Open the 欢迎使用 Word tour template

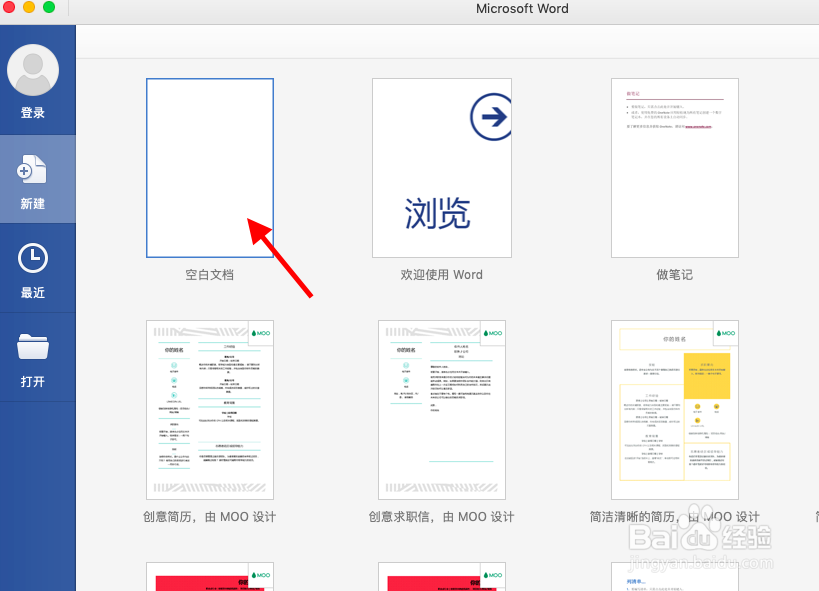click(x=442, y=168)
